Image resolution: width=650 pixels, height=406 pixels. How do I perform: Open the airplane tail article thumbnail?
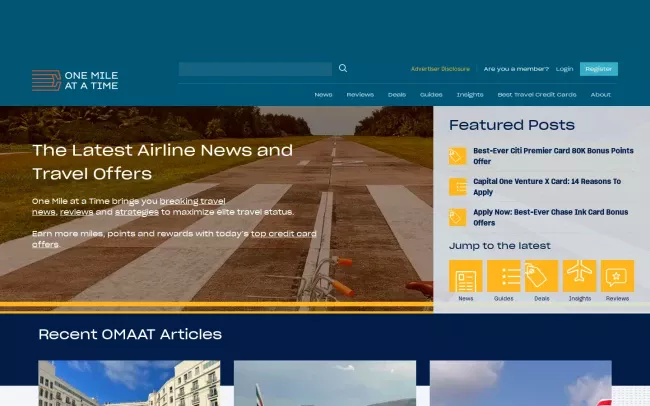point(325,383)
